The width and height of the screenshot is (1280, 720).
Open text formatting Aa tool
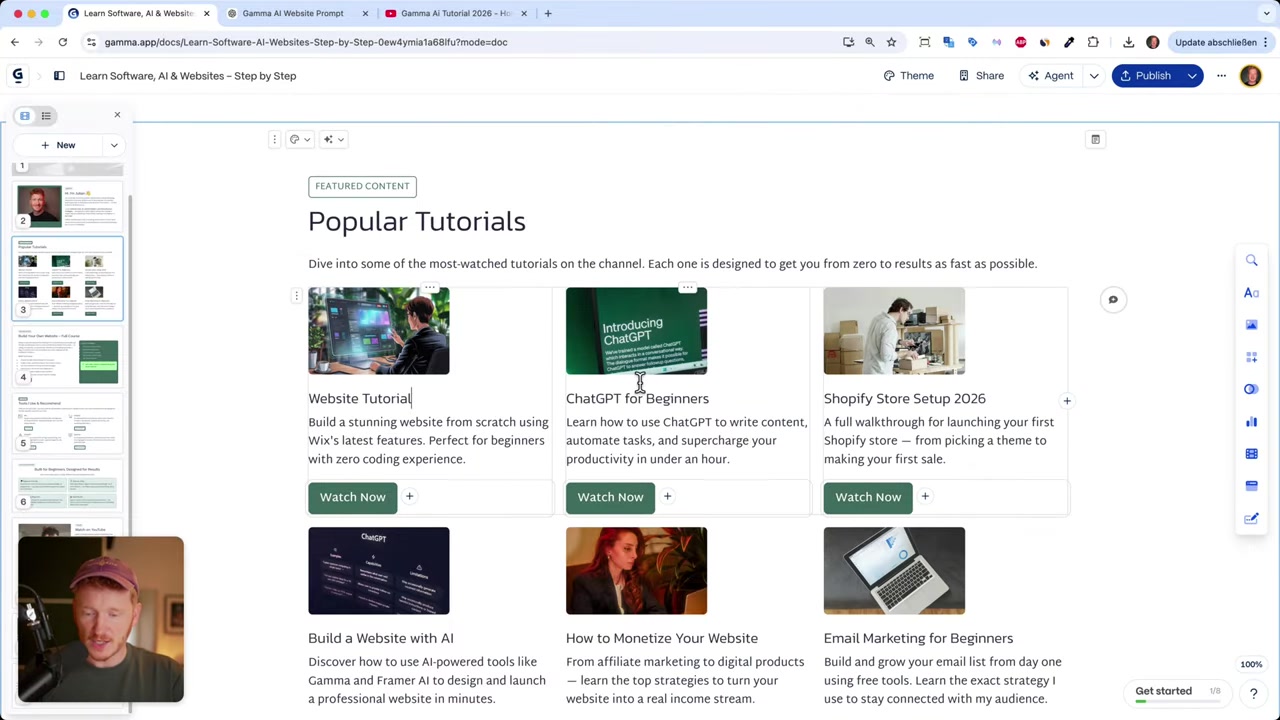[1251, 292]
